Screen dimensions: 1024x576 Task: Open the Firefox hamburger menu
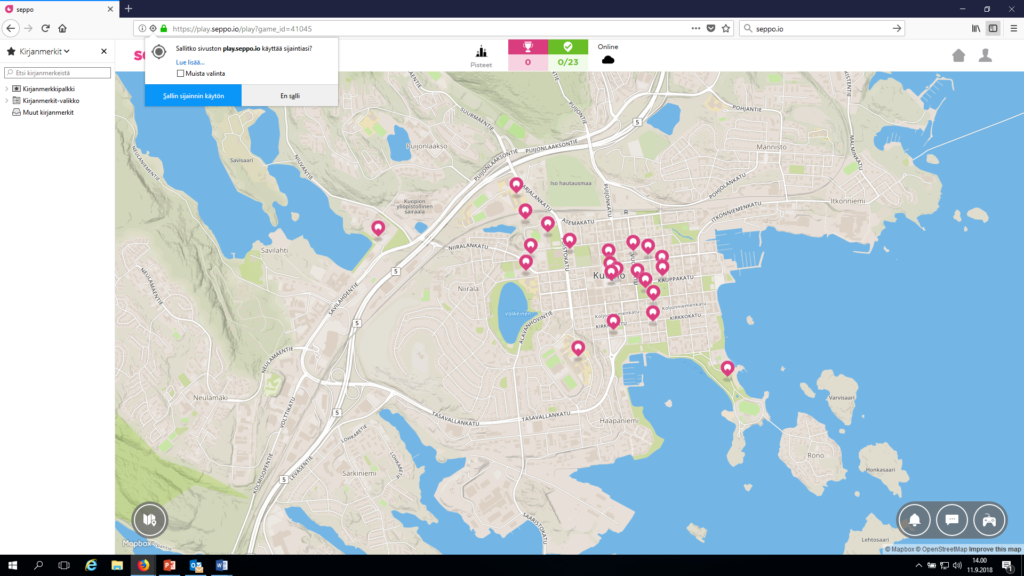[1012, 28]
